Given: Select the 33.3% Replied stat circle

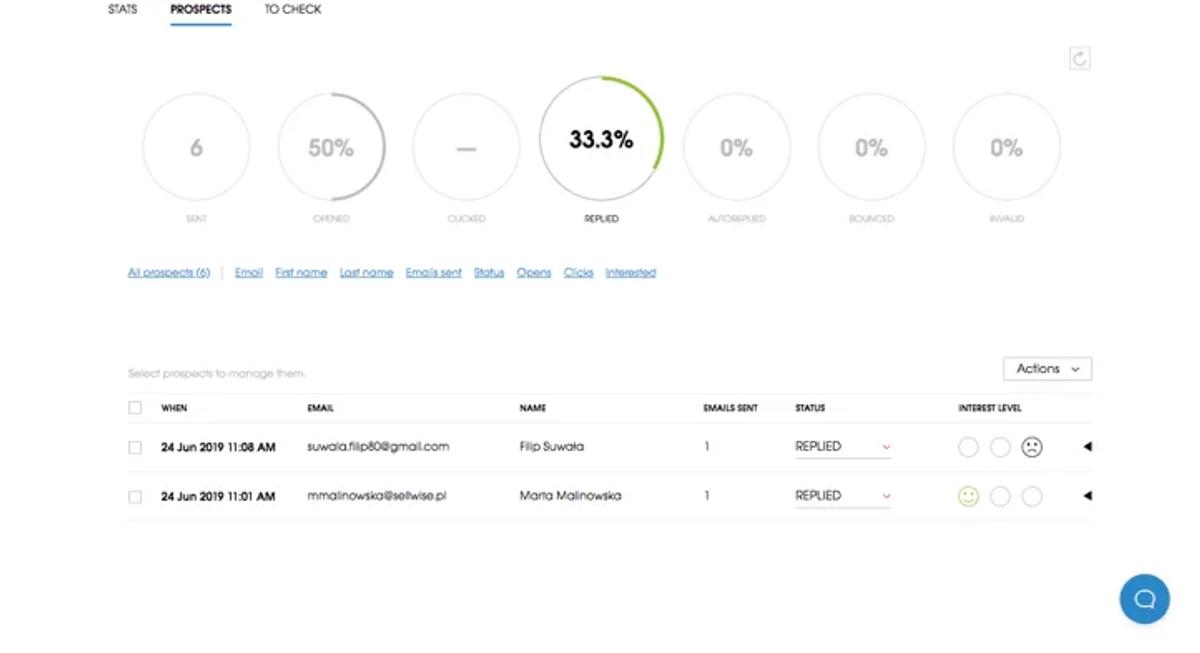Looking at the screenshot, I should (601, 139).
